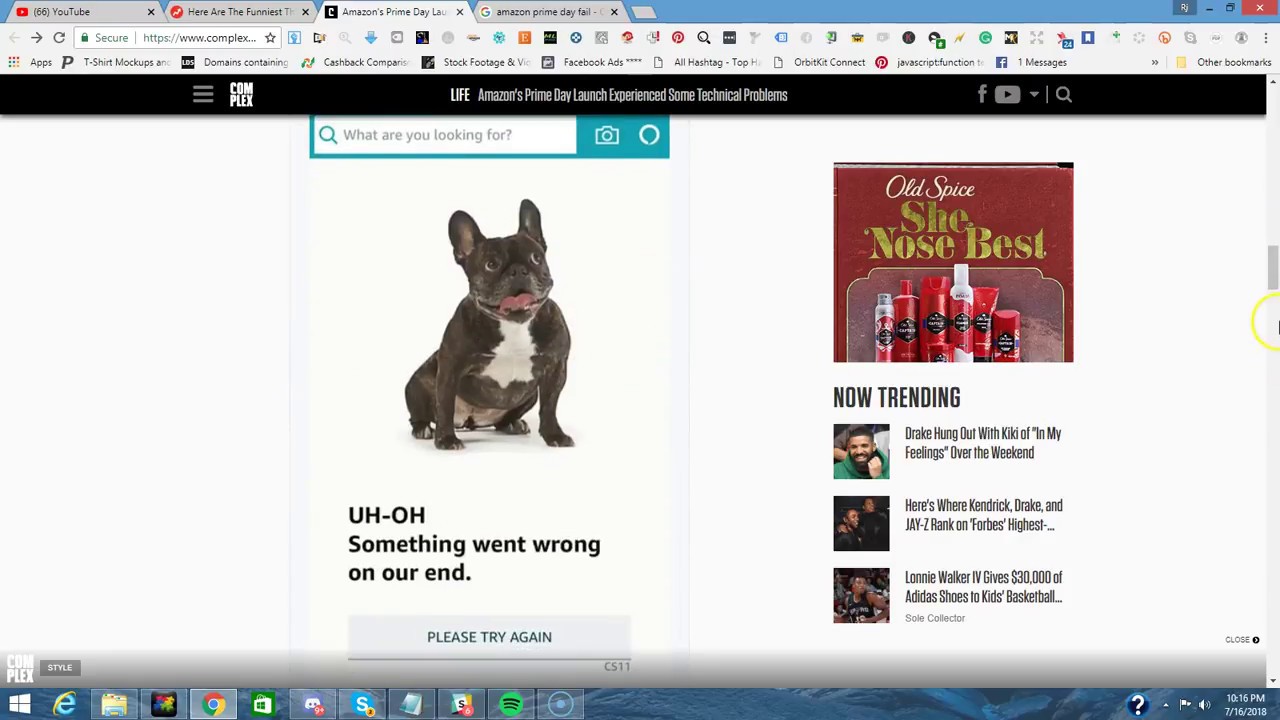Open OrbitKit Connect bookmark
The height and width of the screenshot is (720, 1280).
pyautogui.click(x=819, y=62)
